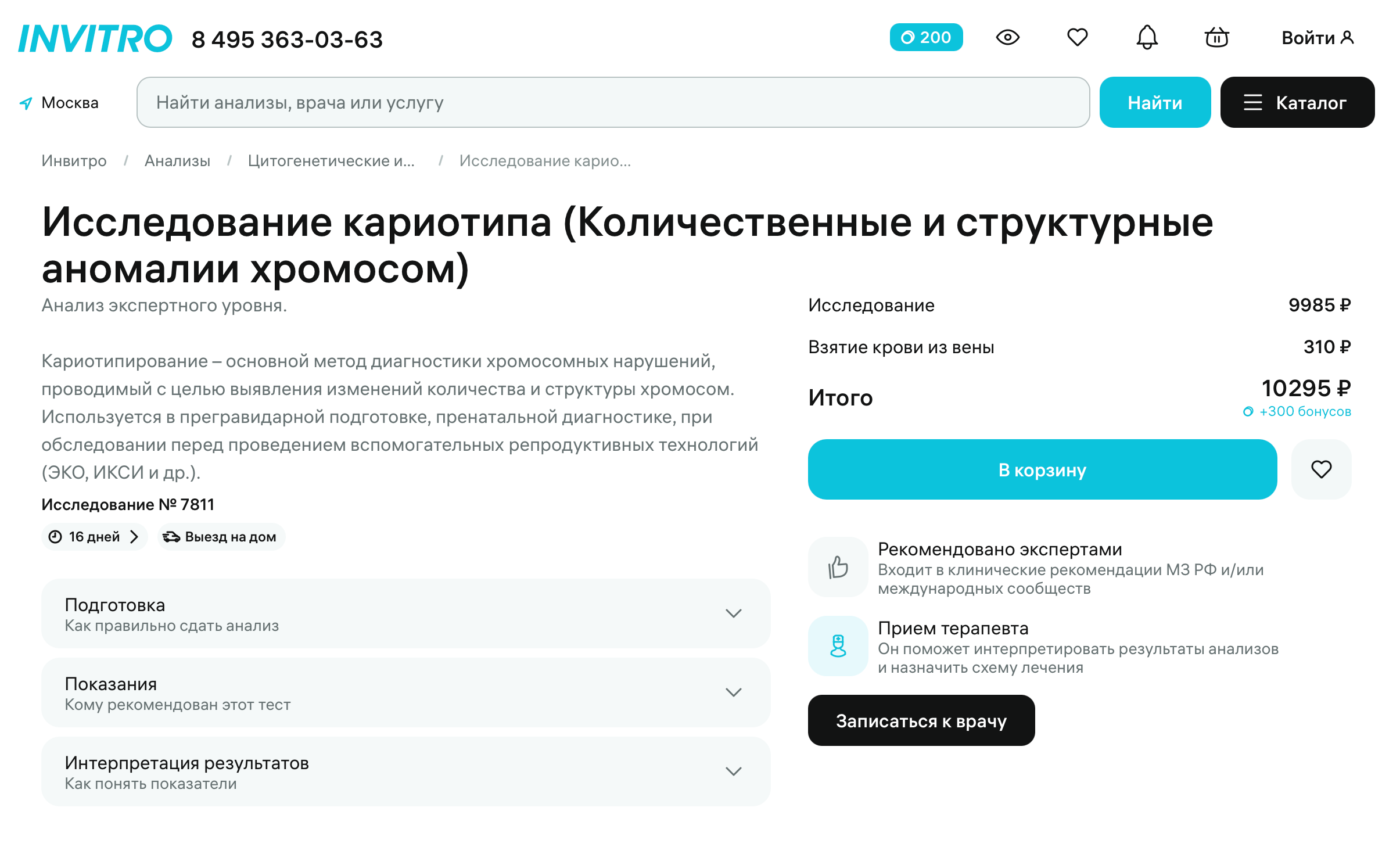Image resolution: width=1400 pixels, height=847 pixels.
Task: Click the chevron in Подготовка row
Action: (734, 613)
